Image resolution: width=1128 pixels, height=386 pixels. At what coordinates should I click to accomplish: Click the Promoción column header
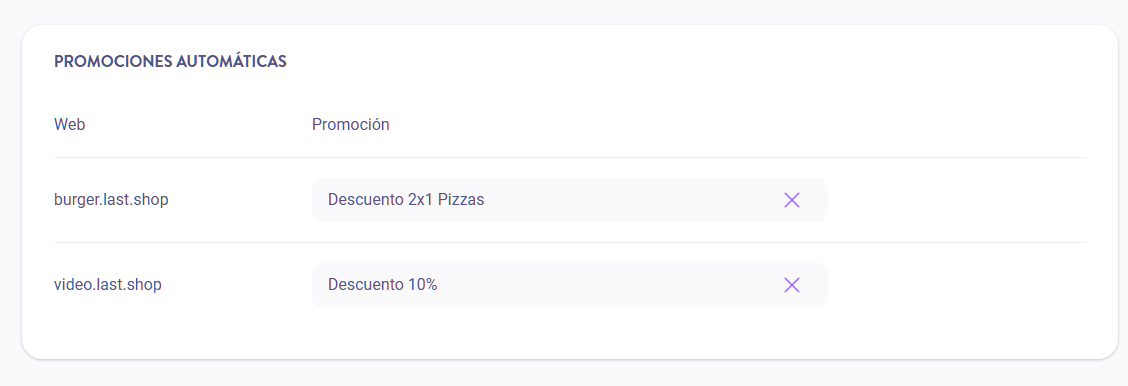coord(350,124)
